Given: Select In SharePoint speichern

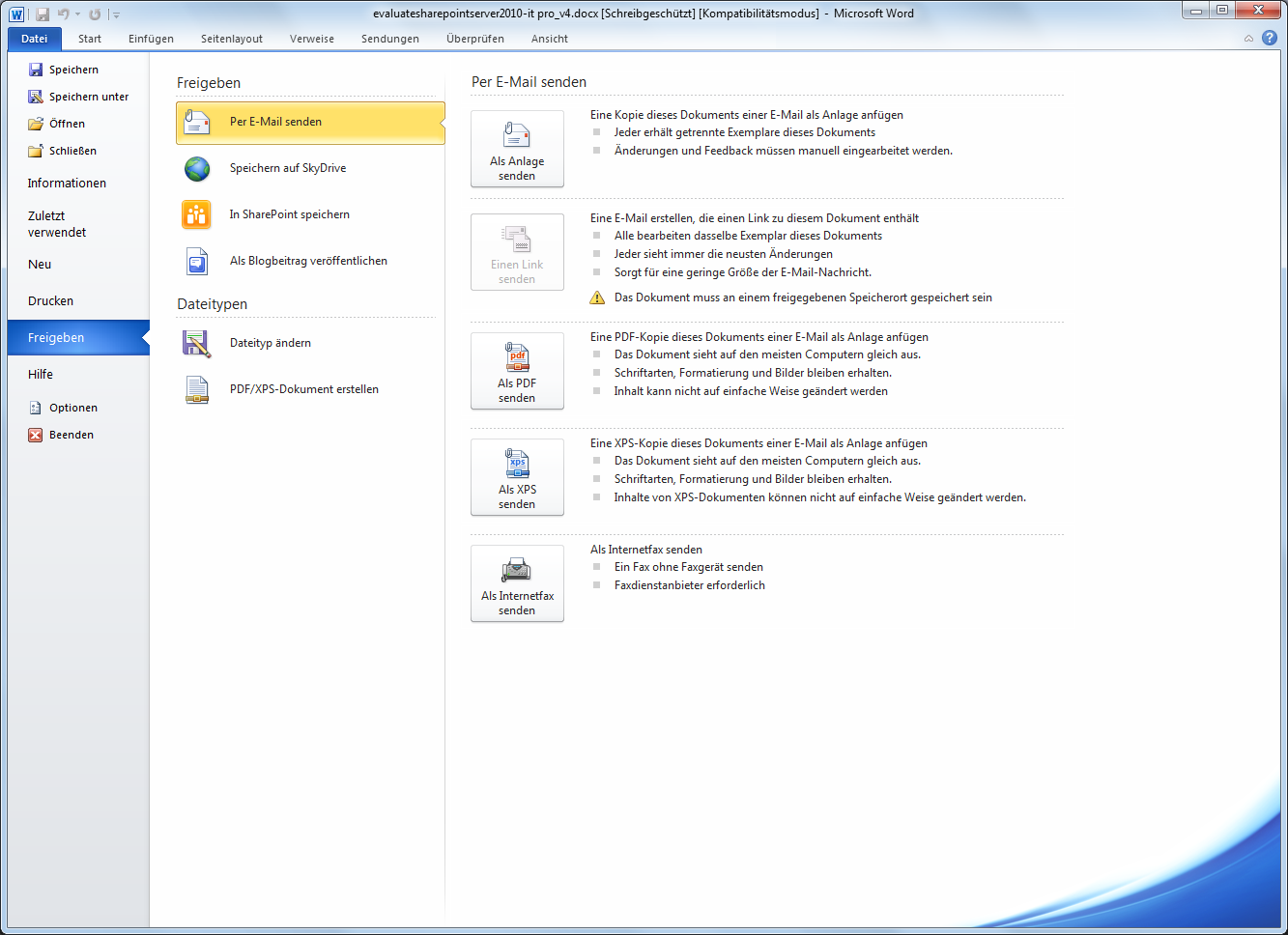Looking at the screenshot, I should (310, 214).
